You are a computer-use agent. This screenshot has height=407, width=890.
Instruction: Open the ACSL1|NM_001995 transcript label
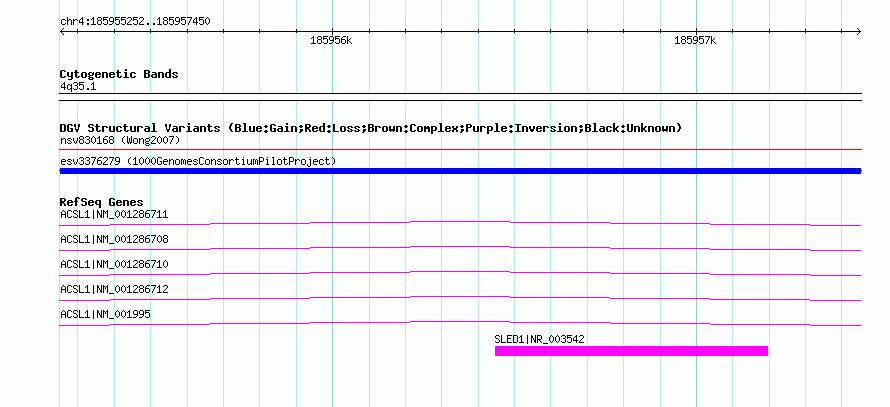106,314
